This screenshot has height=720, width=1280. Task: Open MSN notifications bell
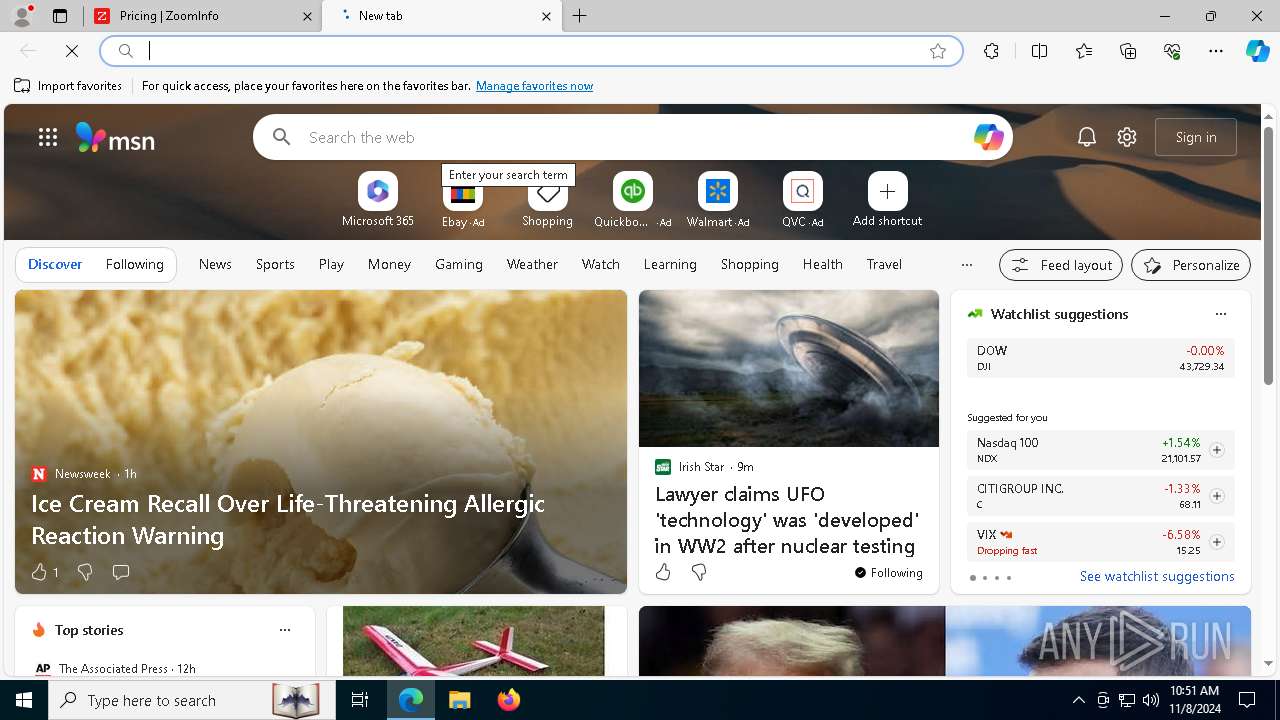coord(1087,137)
